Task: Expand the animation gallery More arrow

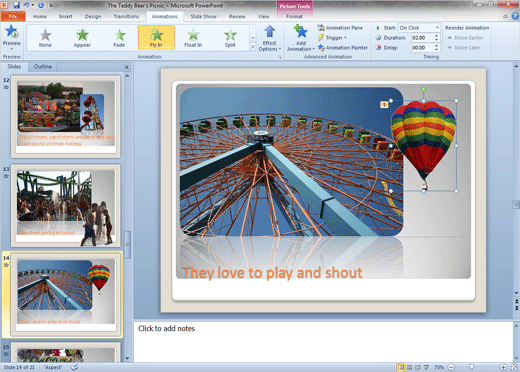Action: 253,47
